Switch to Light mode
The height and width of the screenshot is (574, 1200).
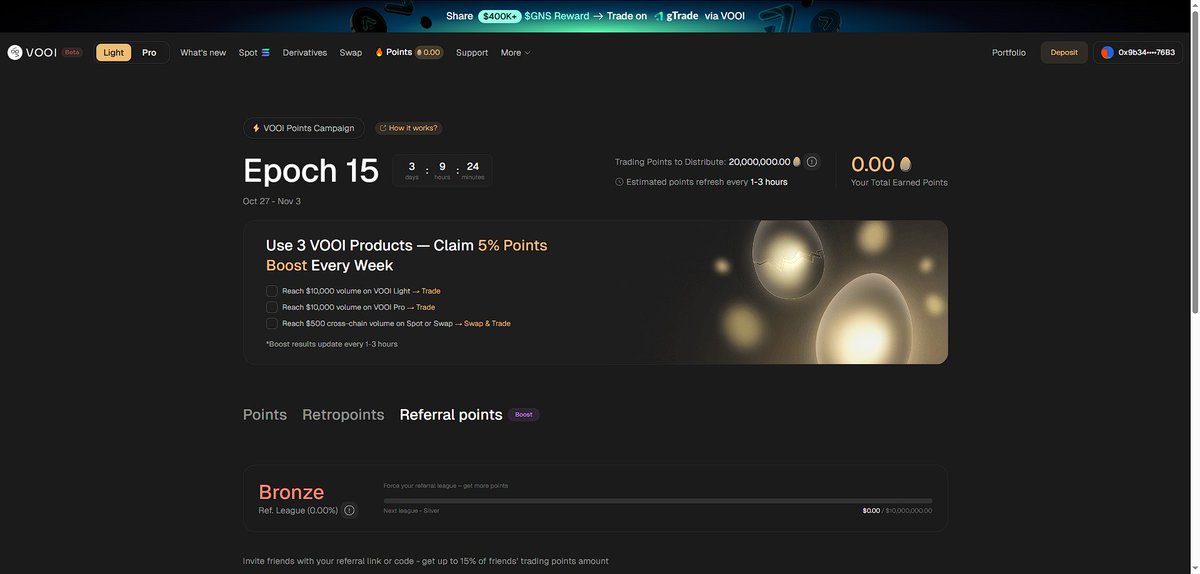(x=114, y=52)
